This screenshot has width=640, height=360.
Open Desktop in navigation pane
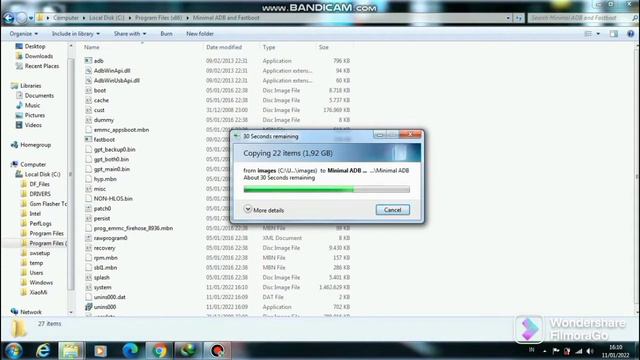pyautogui.click(x=35, y=47)
